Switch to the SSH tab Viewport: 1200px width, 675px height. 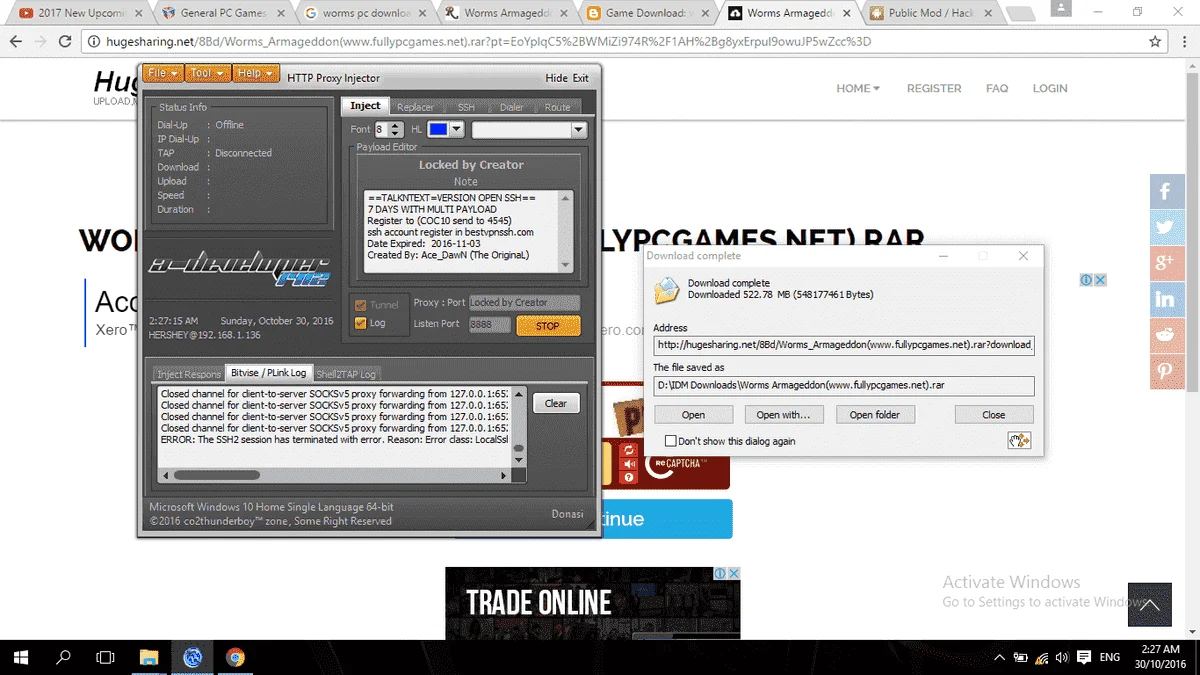point(467,107)
